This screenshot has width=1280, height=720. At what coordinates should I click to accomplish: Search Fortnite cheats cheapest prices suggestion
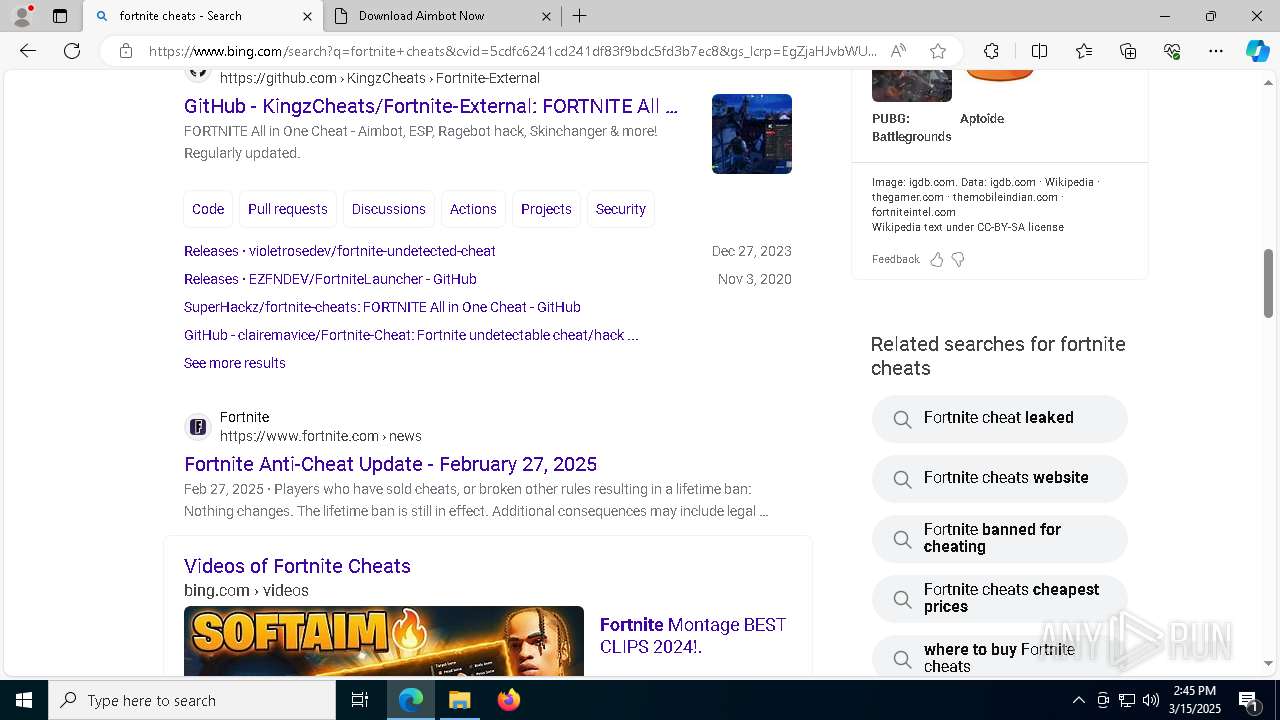coord(1000,598)
